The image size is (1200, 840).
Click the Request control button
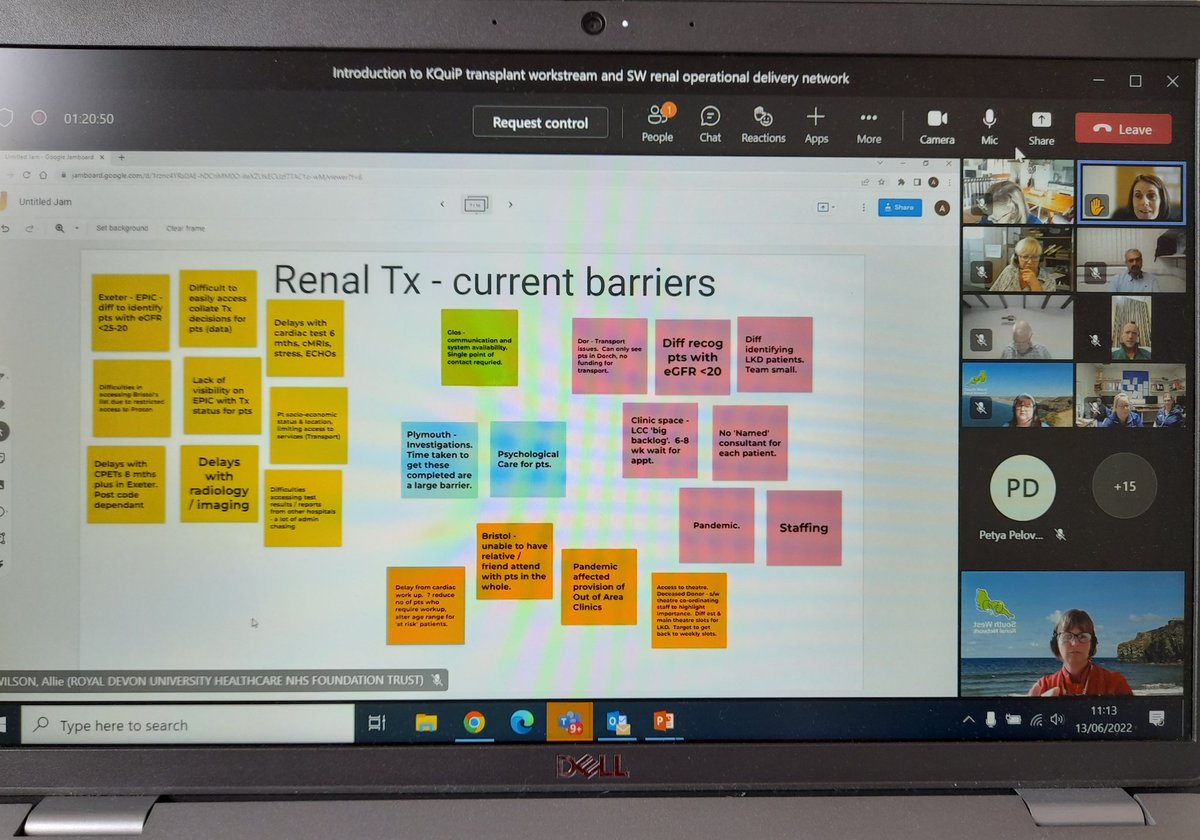540,122
